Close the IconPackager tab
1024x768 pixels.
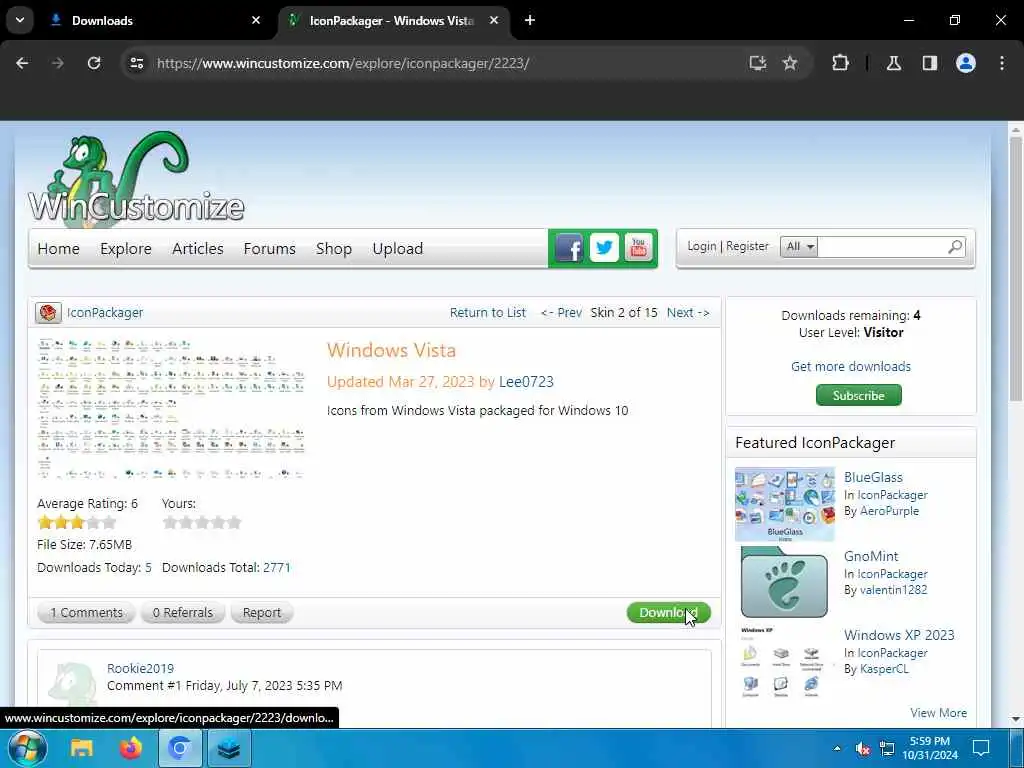coord(494,20)
